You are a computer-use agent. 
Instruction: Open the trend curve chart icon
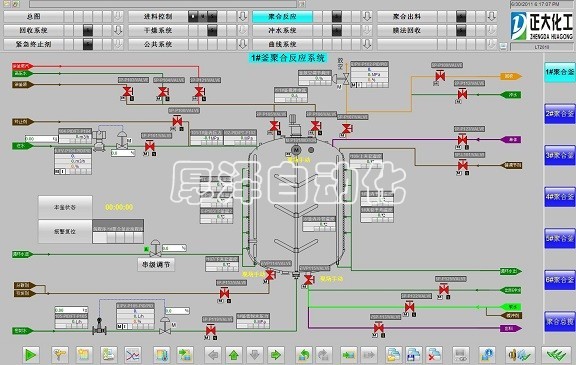tap(133, 355)
